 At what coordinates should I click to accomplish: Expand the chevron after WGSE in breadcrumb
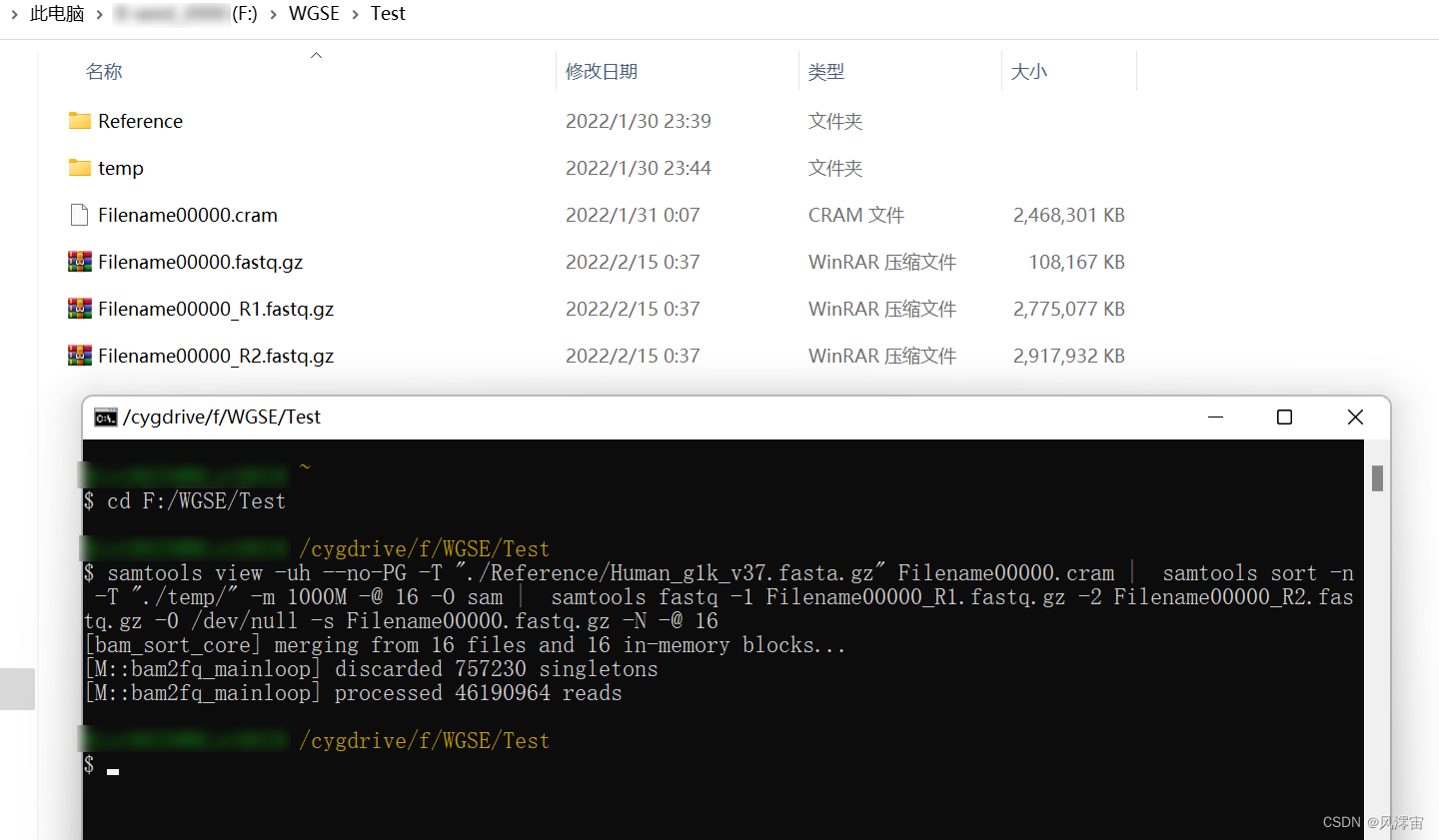tap(355, 14)
